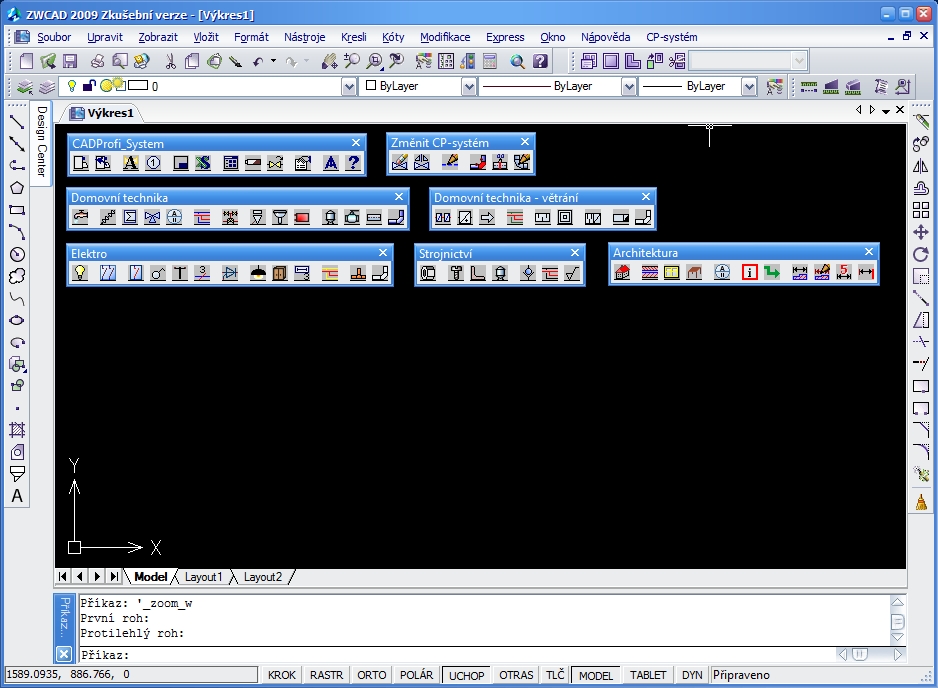Toggle UCHOP object snap

pos(467,675)
